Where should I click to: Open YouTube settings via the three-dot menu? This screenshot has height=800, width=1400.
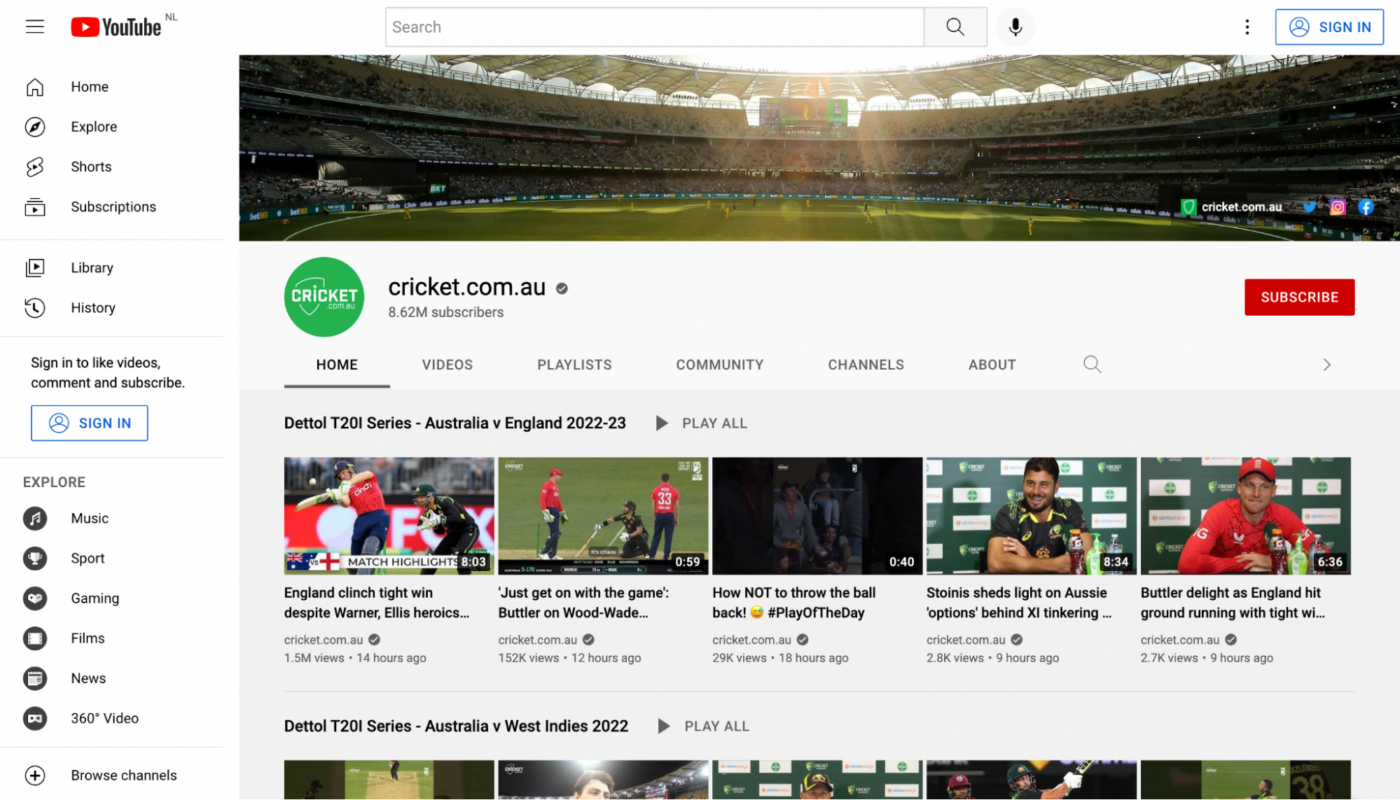(1247, 27)
